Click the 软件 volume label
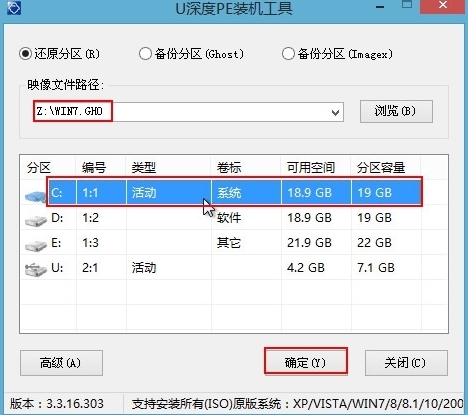468x415 pixels. pos(229,218)
